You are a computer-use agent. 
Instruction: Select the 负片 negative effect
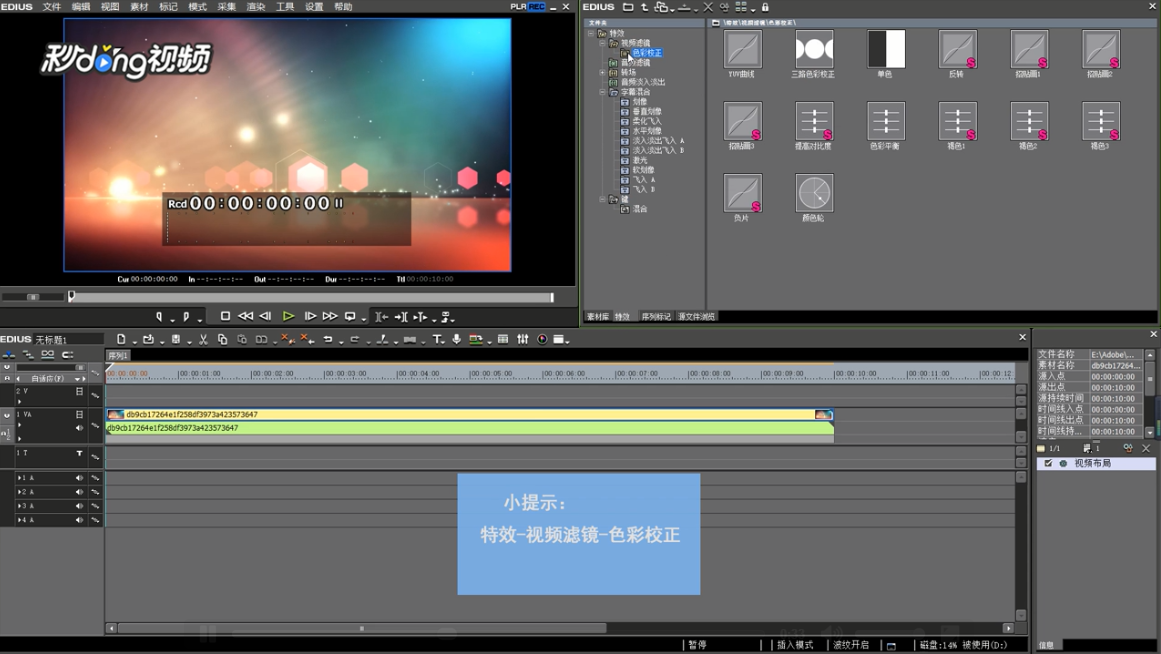click(x=743, y=193)
